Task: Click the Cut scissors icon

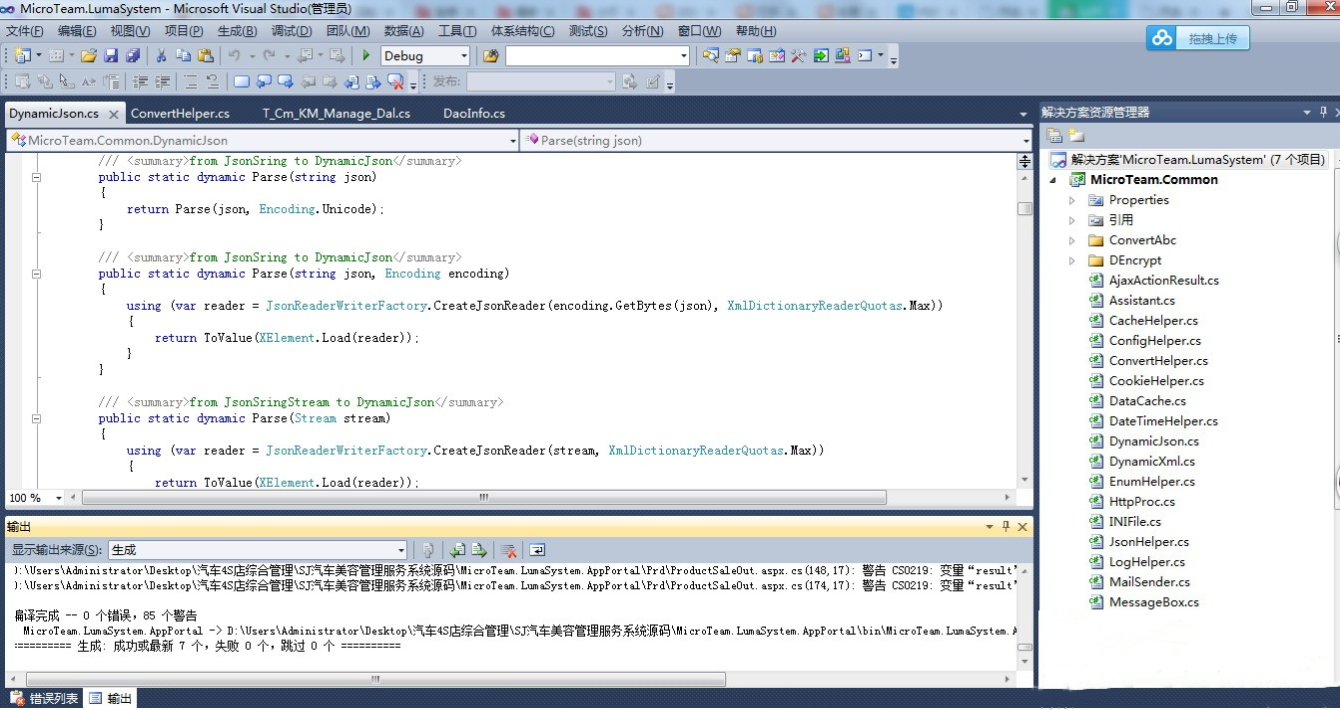Action: 160,56
